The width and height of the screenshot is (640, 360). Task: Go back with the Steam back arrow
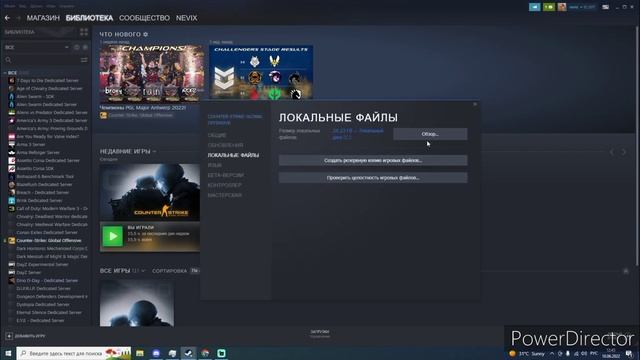(7, 18)
